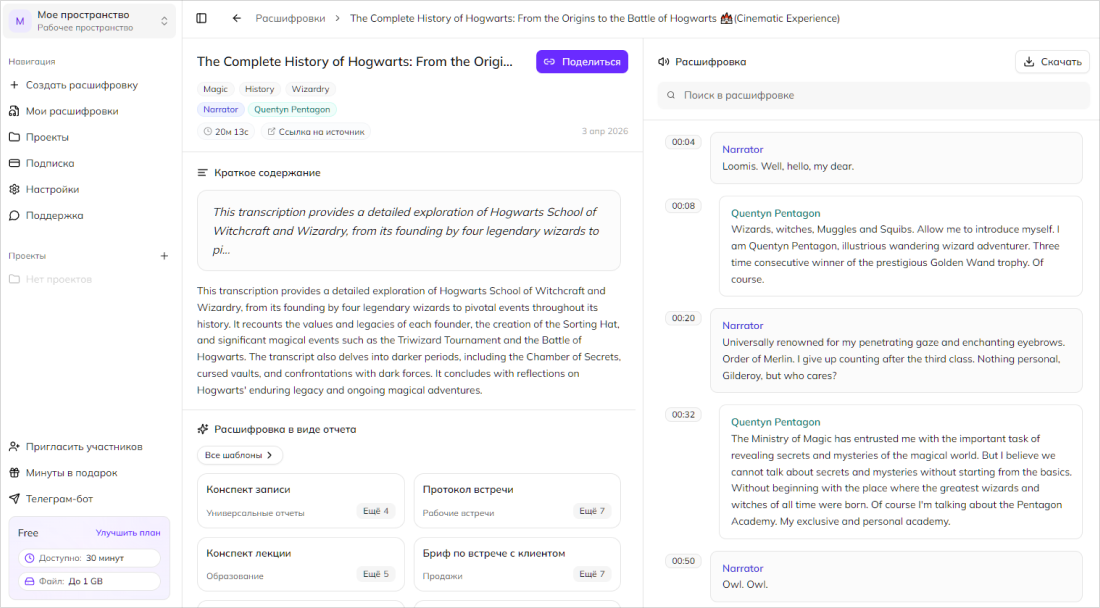Open Мои расшифровки in navigation

click(x=71, y=111)
